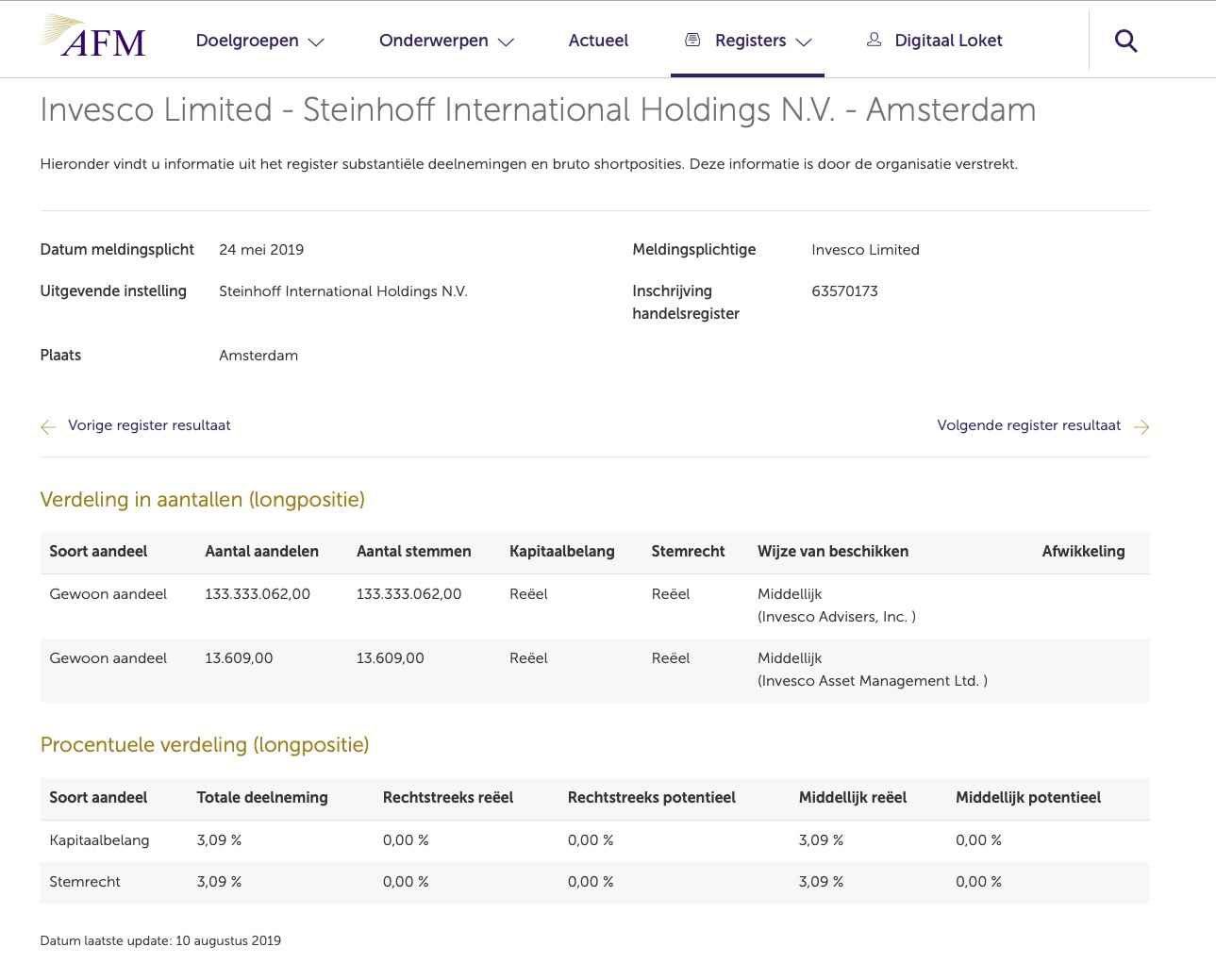Click the Registers document icon
The height and width of the screenshot is (980, 1216).
pyautogui.click(x=692, y=40)
